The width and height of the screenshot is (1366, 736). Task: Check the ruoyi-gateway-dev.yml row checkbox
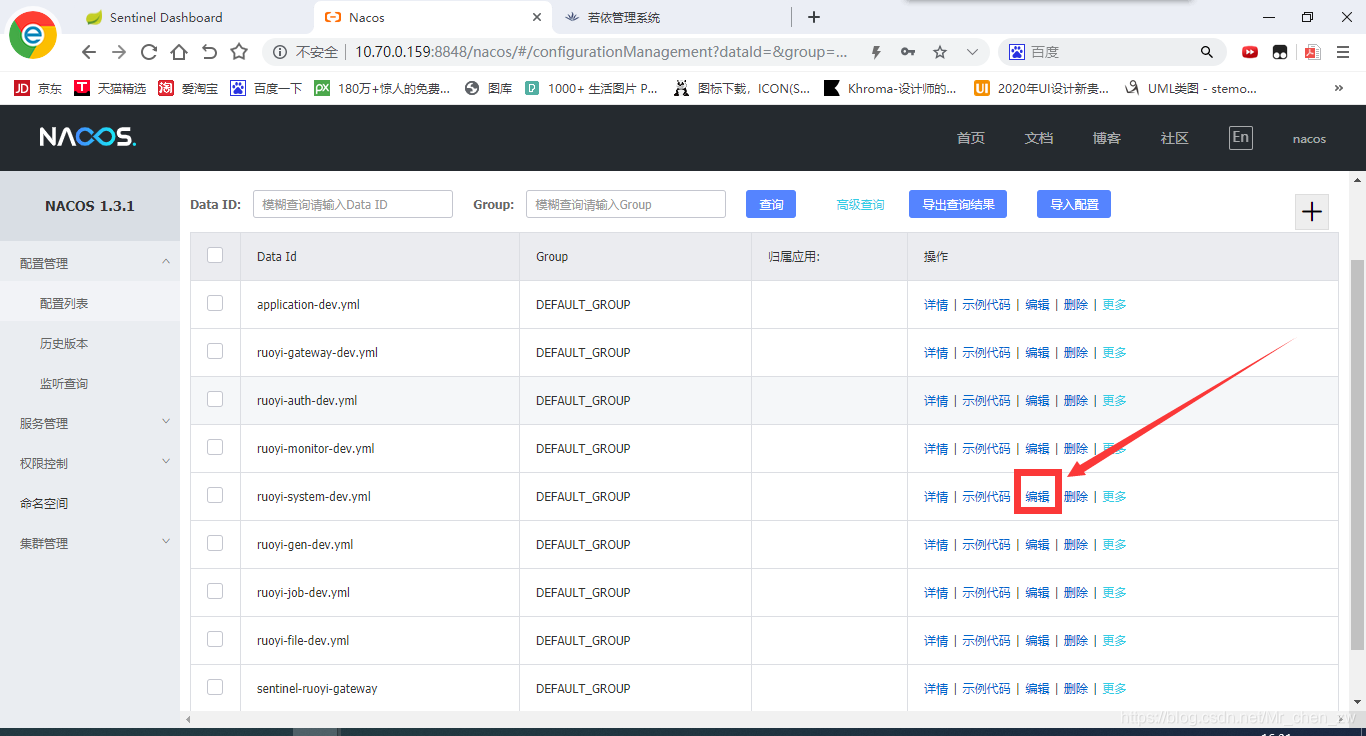pos(215,351)
